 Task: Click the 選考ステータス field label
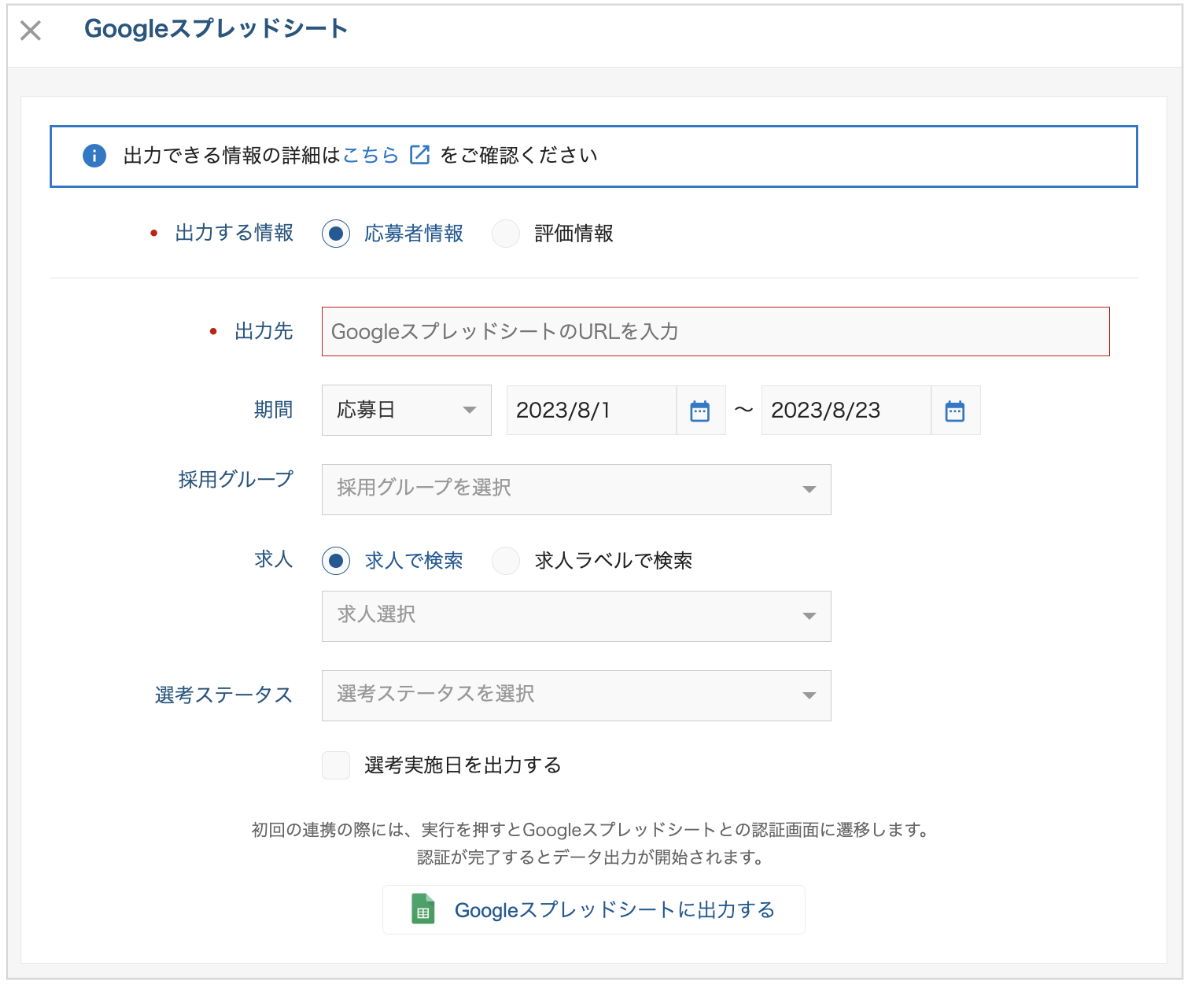[224, 694]
